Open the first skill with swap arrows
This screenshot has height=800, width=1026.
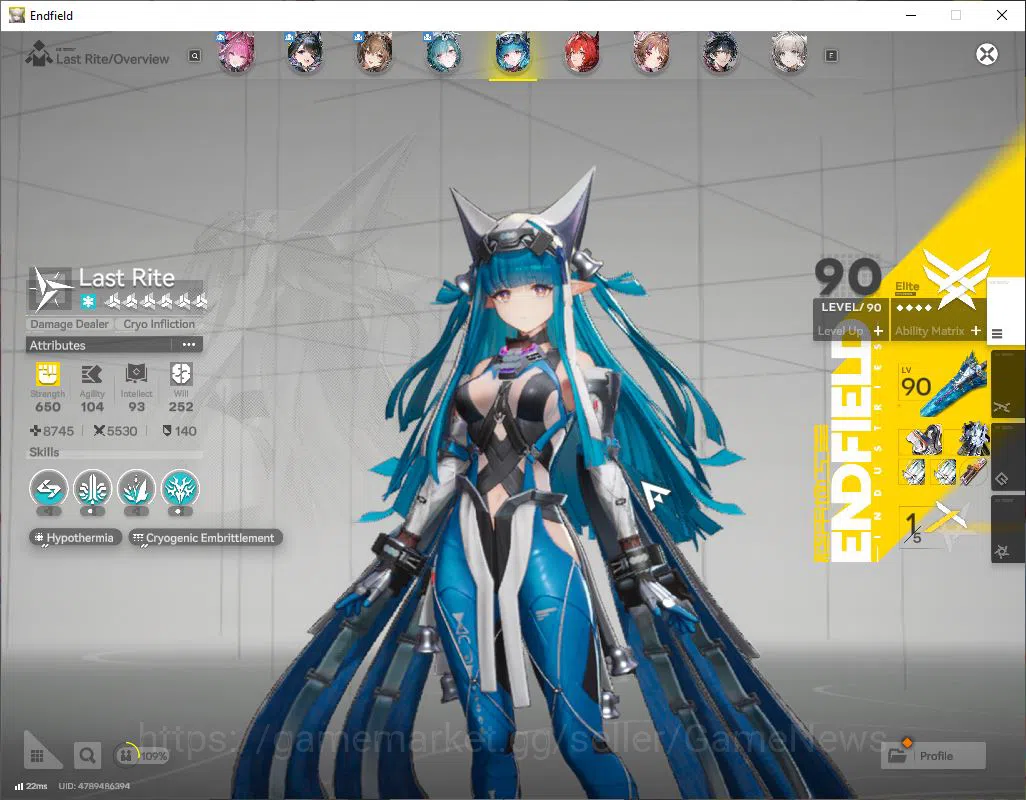click(x=49, y=489)
